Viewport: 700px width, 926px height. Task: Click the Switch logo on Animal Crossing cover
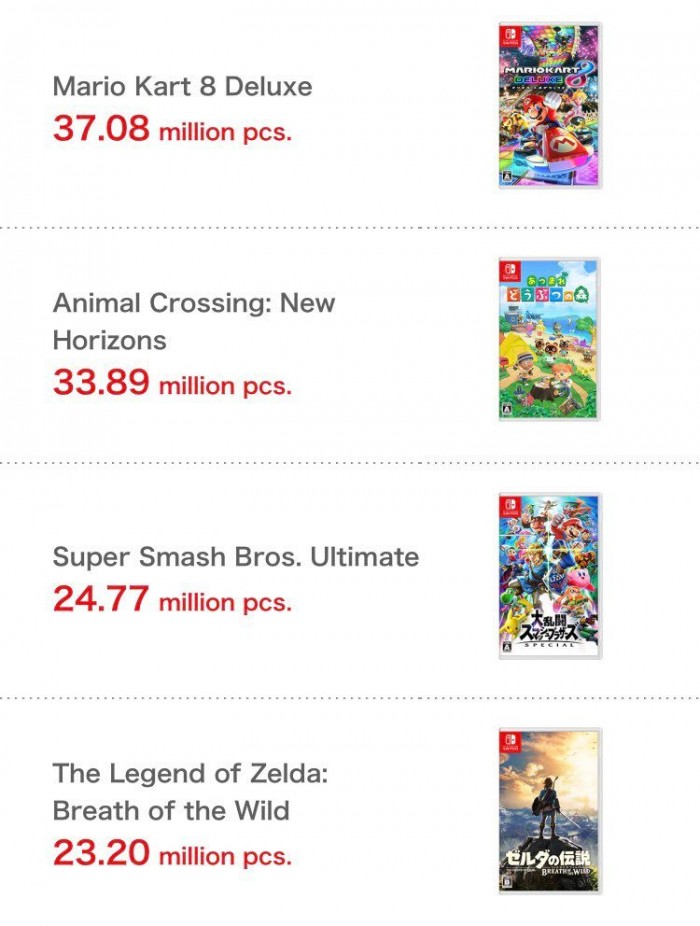pyautogui.click(x=509, y=271)
